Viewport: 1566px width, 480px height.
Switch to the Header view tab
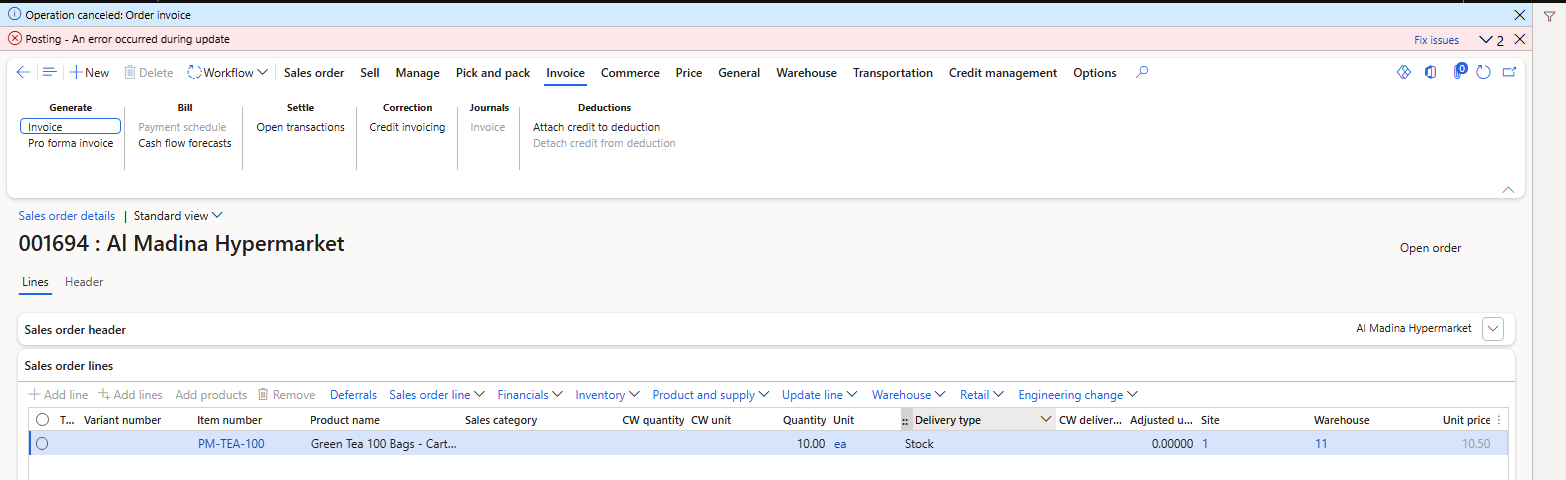(84, 282)
